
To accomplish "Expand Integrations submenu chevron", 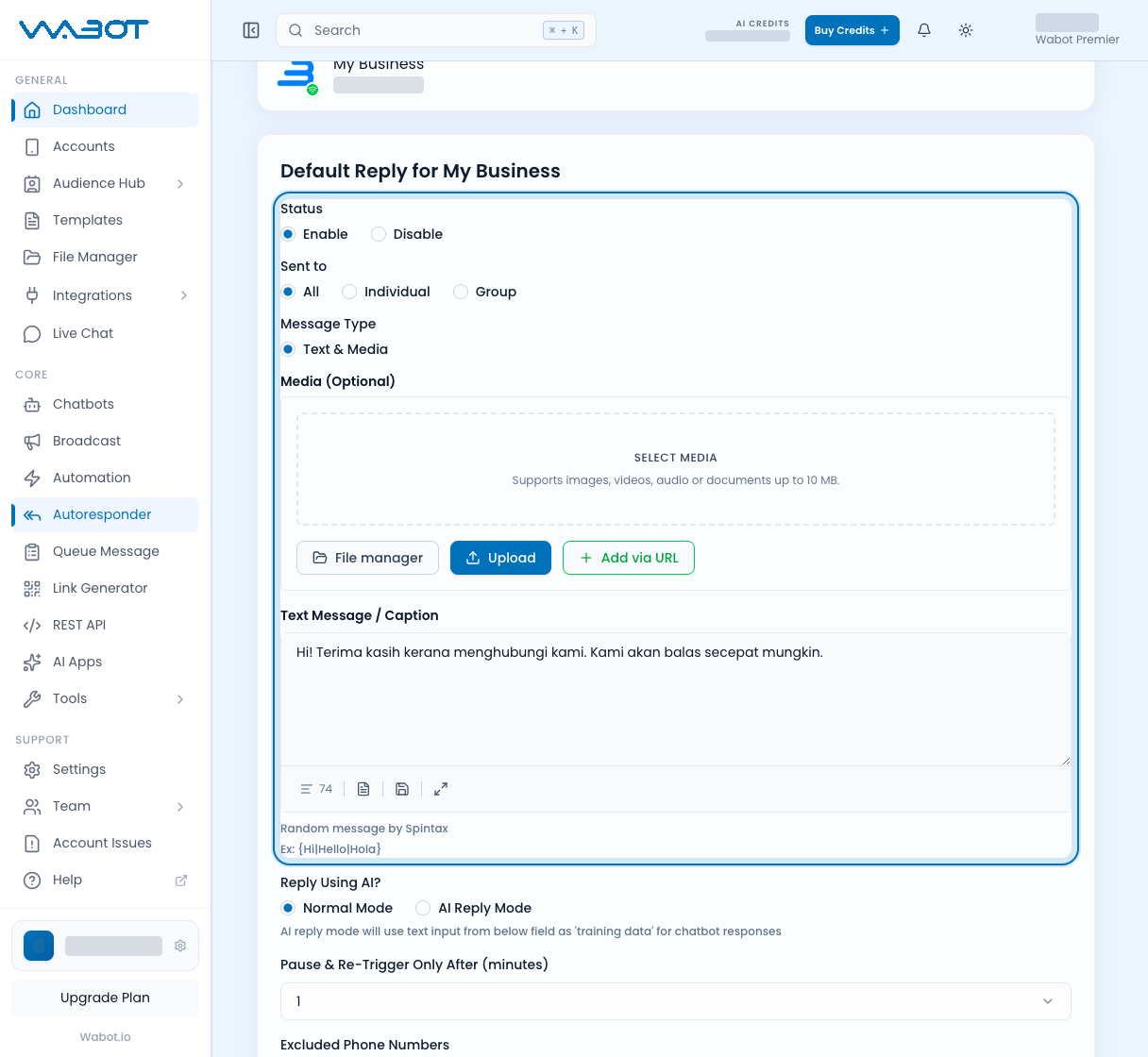I will [x=183, y=295].
